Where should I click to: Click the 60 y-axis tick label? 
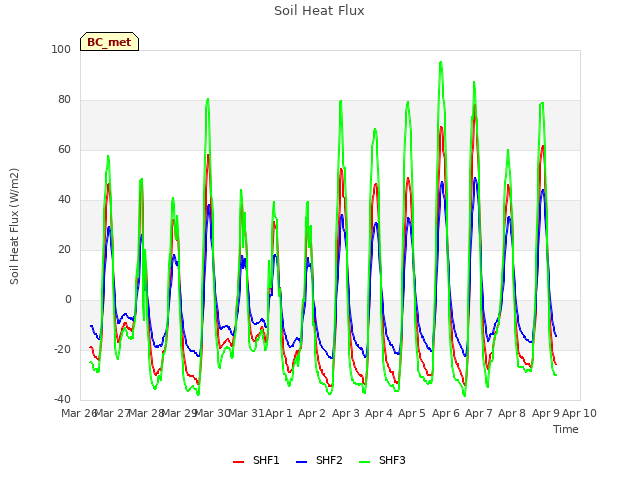click(x=64, y=149)
